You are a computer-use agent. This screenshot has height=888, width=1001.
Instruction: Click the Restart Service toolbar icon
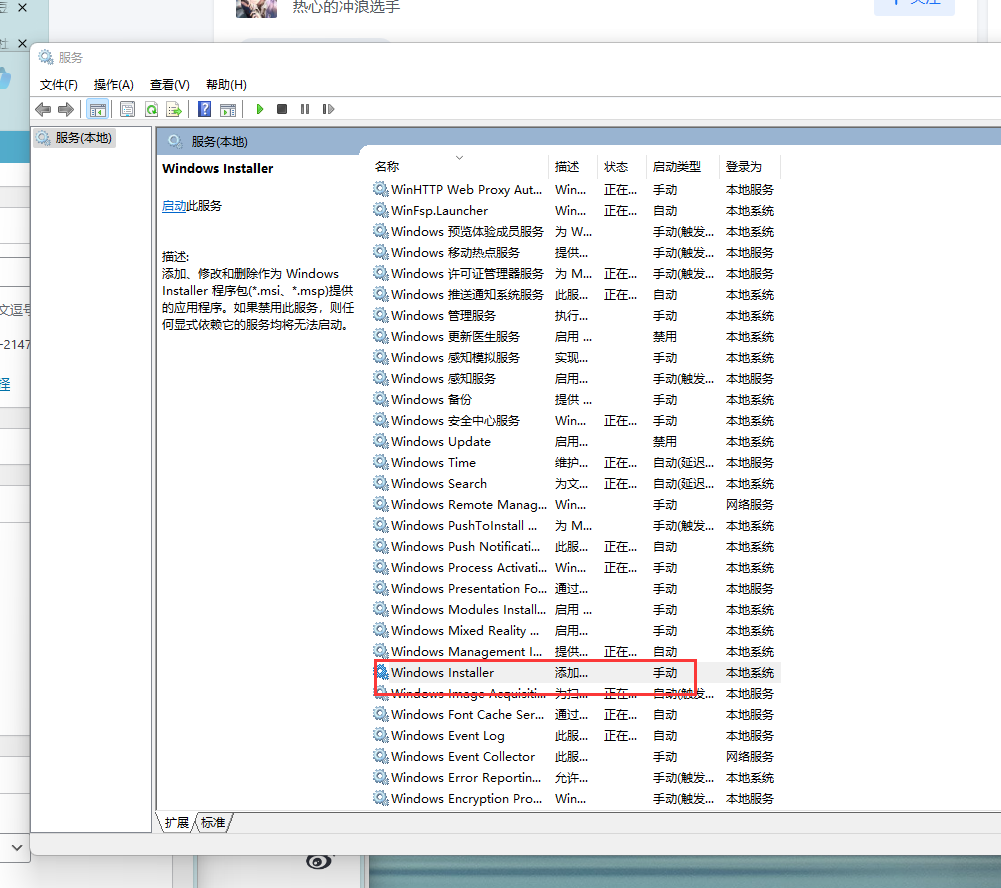328,109
